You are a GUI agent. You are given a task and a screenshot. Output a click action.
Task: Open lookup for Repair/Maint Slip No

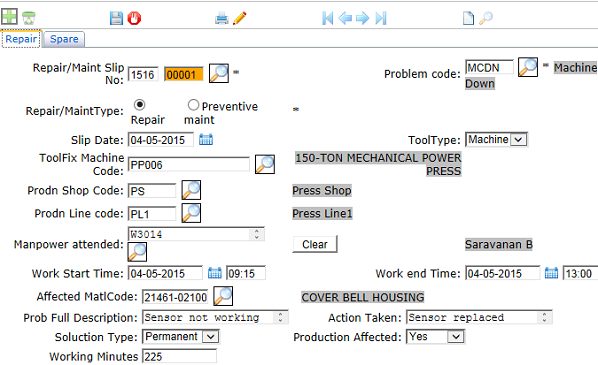[x=219, y=73]
